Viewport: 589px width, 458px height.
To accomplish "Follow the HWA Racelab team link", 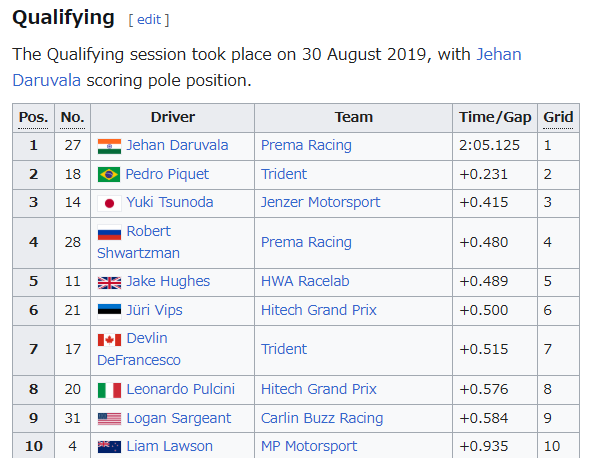I will tap(305, 281).
